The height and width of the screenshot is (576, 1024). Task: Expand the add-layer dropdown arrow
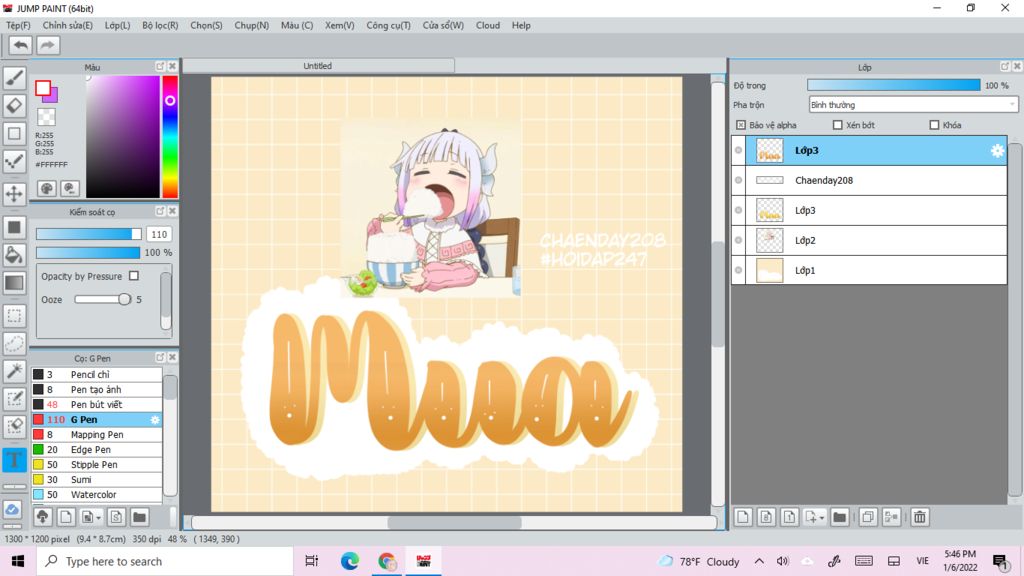click(x=822, y=518)
